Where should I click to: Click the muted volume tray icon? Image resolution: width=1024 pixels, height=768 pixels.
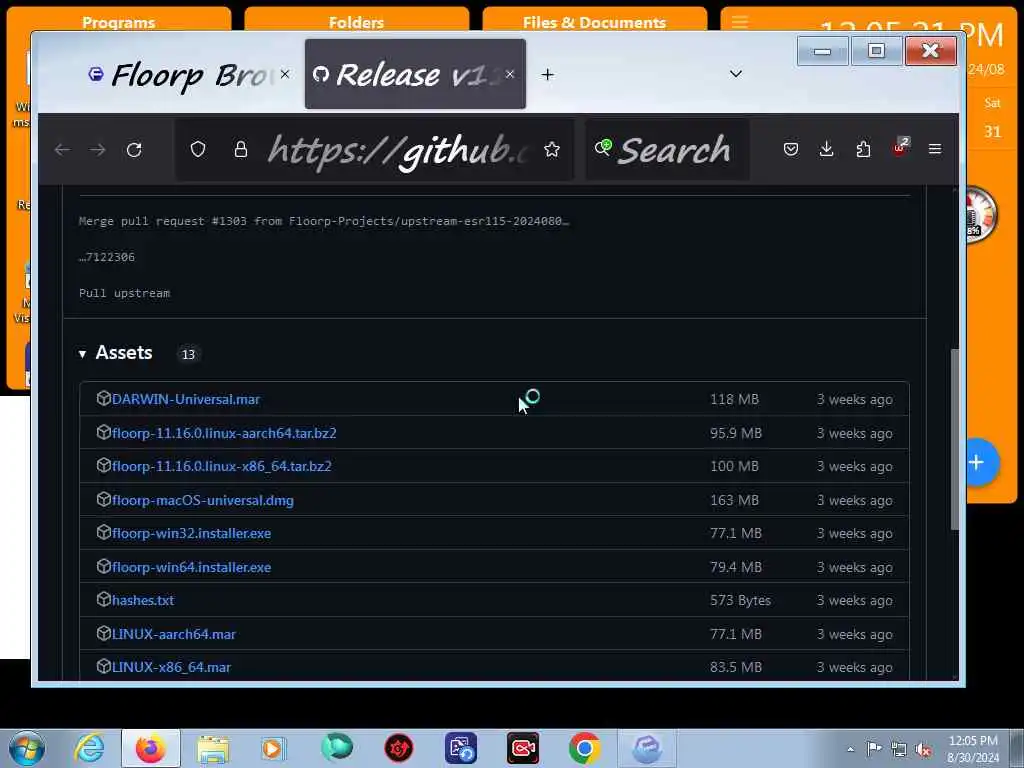click(x=923, y=750)
